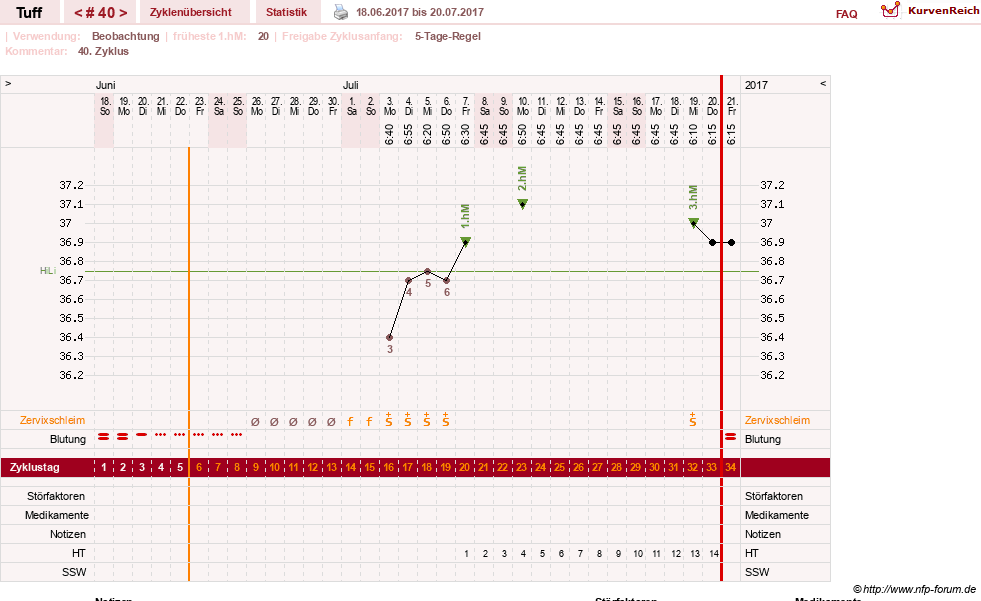Click the left SSW row label
The image size is (981, 601).
click(x=74, y=572)
